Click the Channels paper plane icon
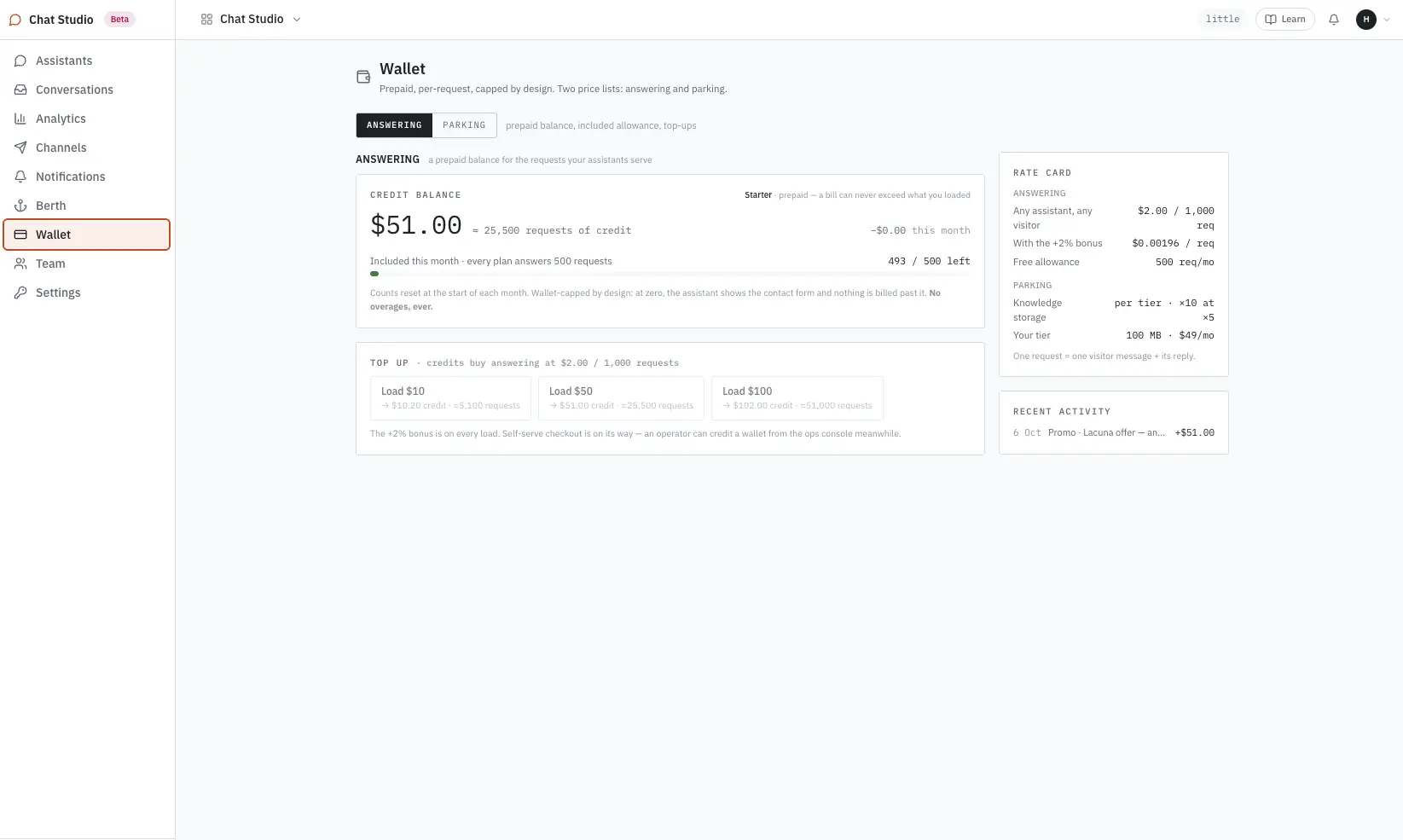 20,148
